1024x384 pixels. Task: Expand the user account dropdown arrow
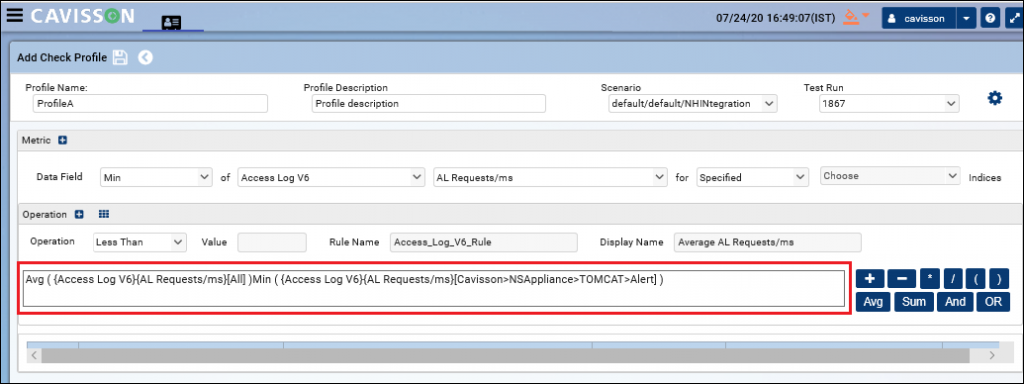tap(967, 18)
